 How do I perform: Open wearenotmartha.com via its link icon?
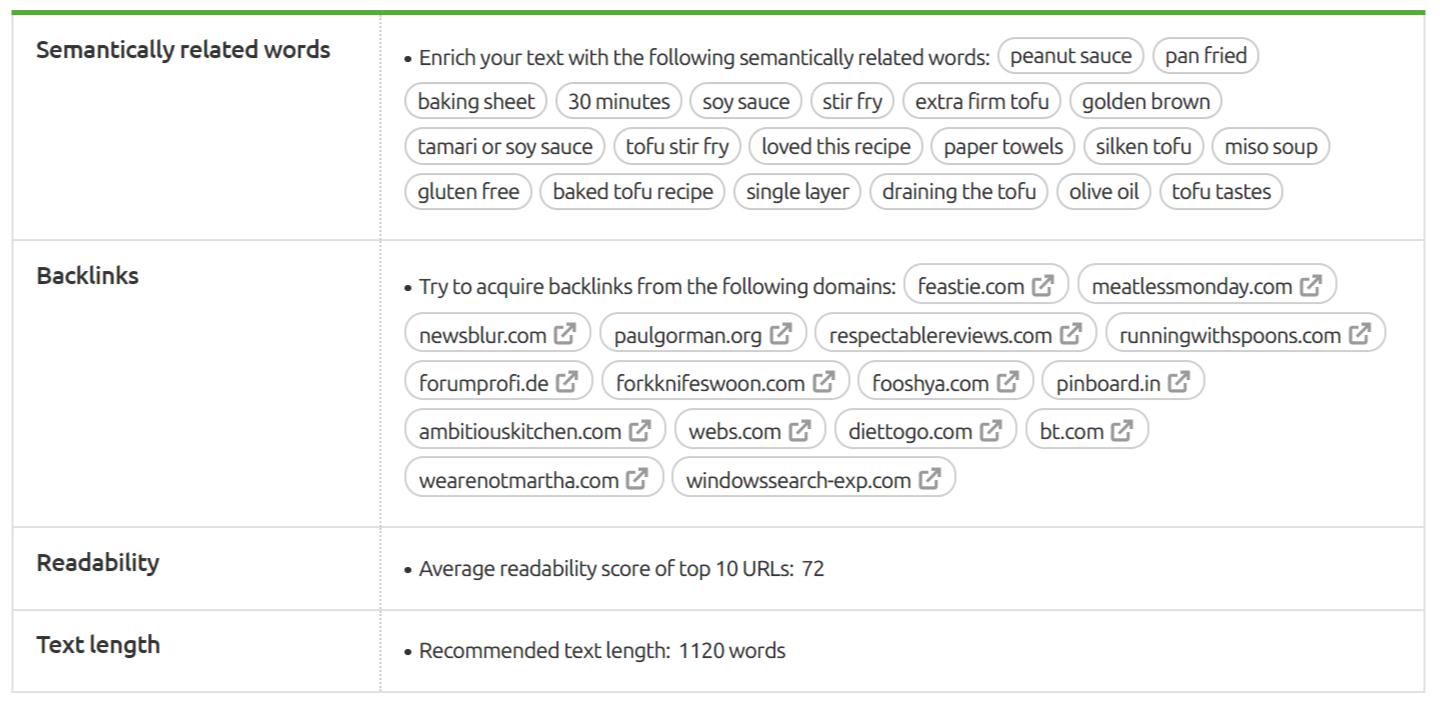(x=636, y=478)
